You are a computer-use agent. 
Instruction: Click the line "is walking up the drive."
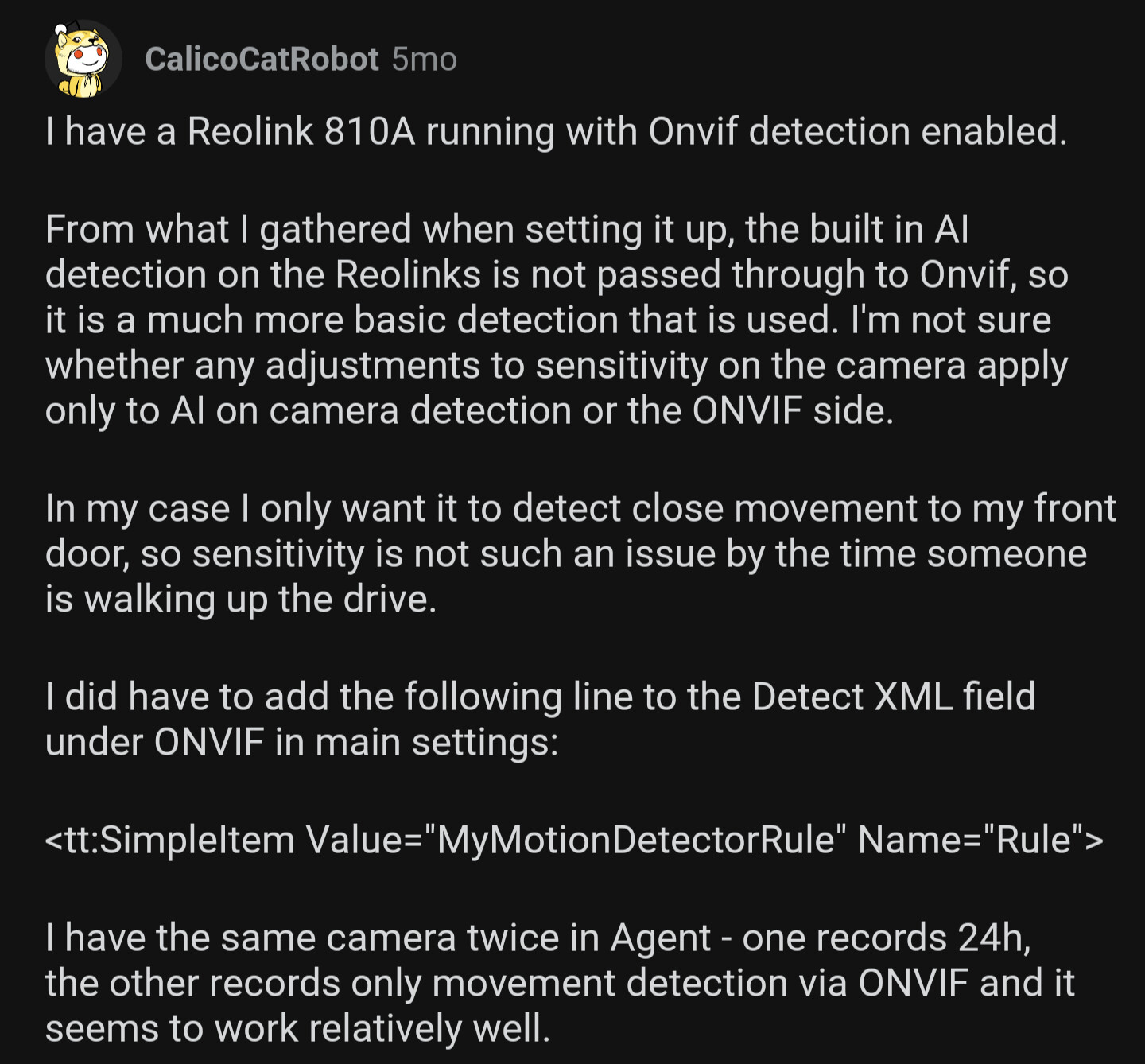[x=241, y=599]
